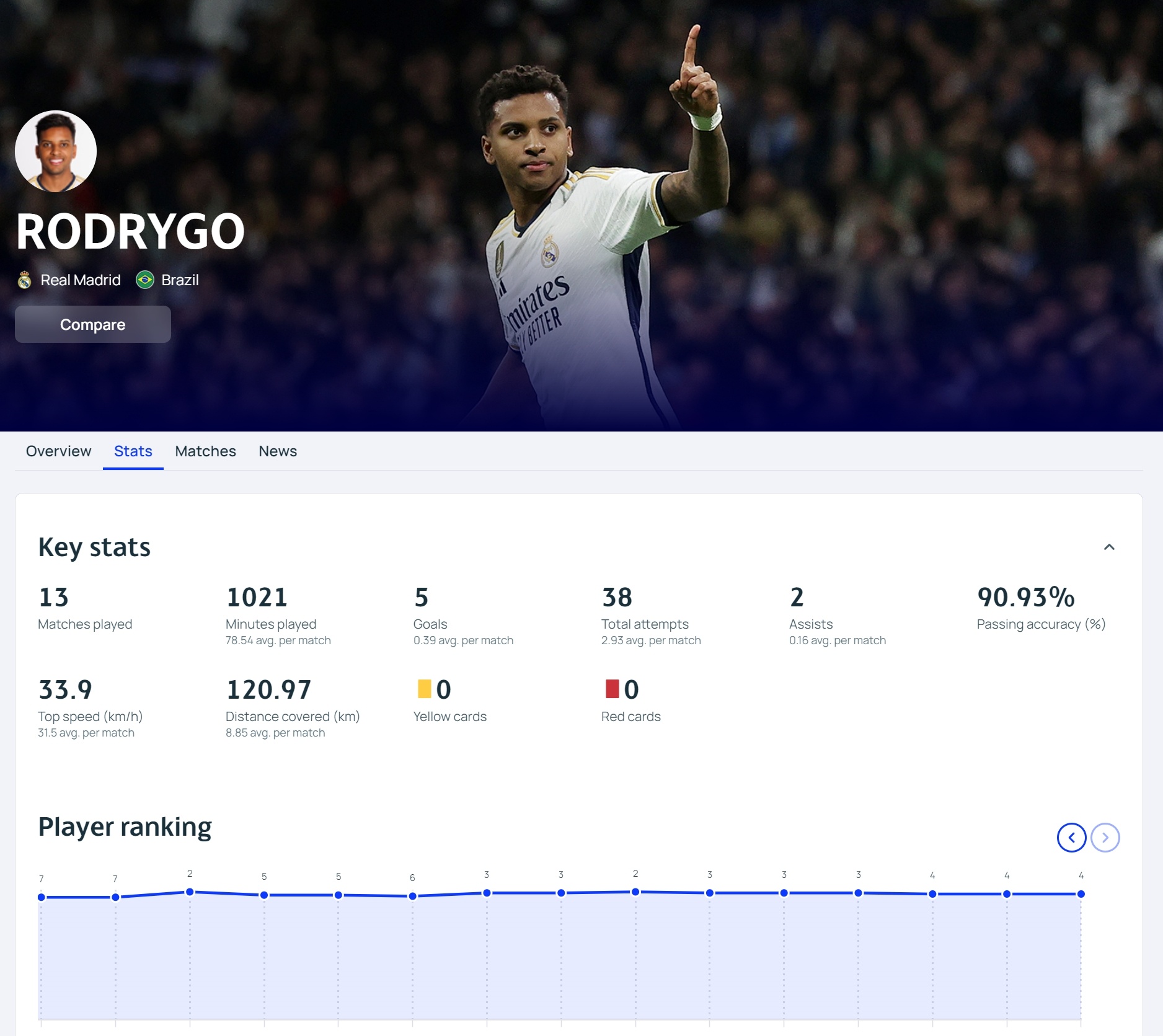Click the Brazil flag icon
This screenshot has height=1036, width=1163.
145,280
